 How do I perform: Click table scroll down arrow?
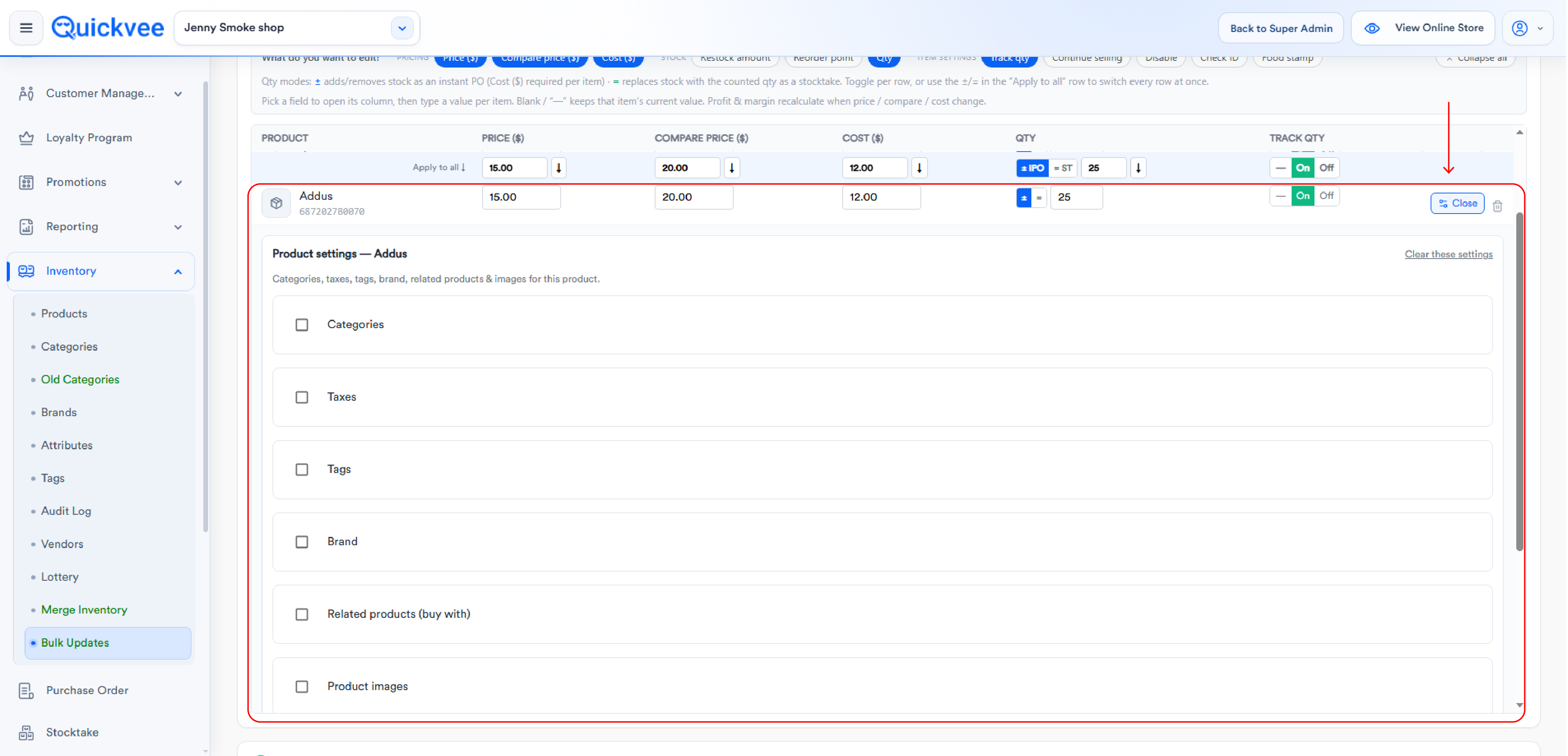pos(1519,705)
